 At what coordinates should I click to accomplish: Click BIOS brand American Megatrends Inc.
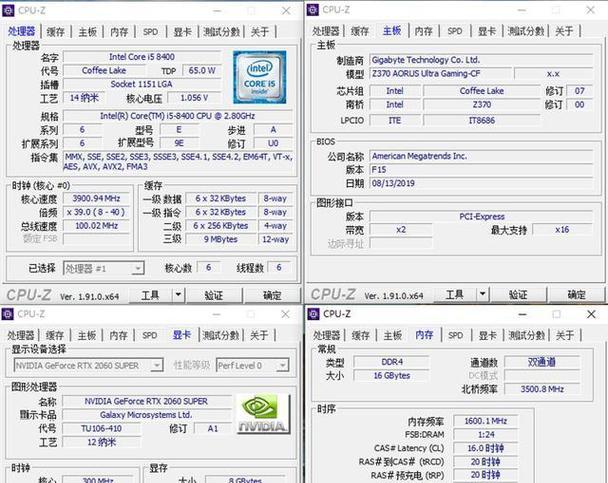click(481, 156)
